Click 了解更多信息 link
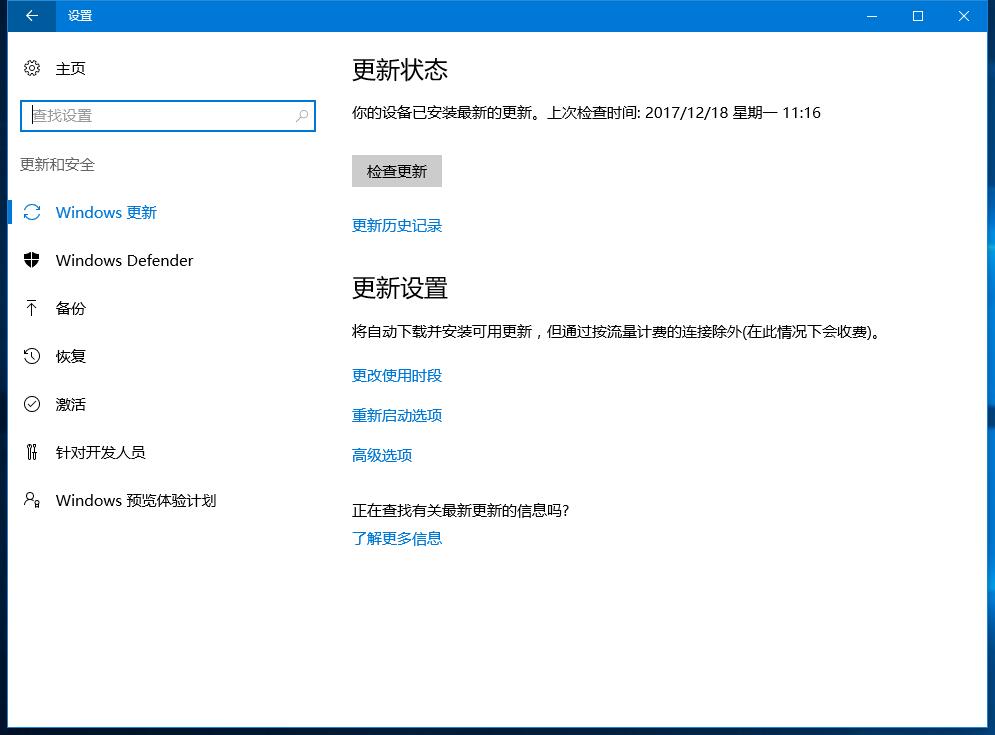The height and width of the screenshot is (735, 995). [397, 538]
